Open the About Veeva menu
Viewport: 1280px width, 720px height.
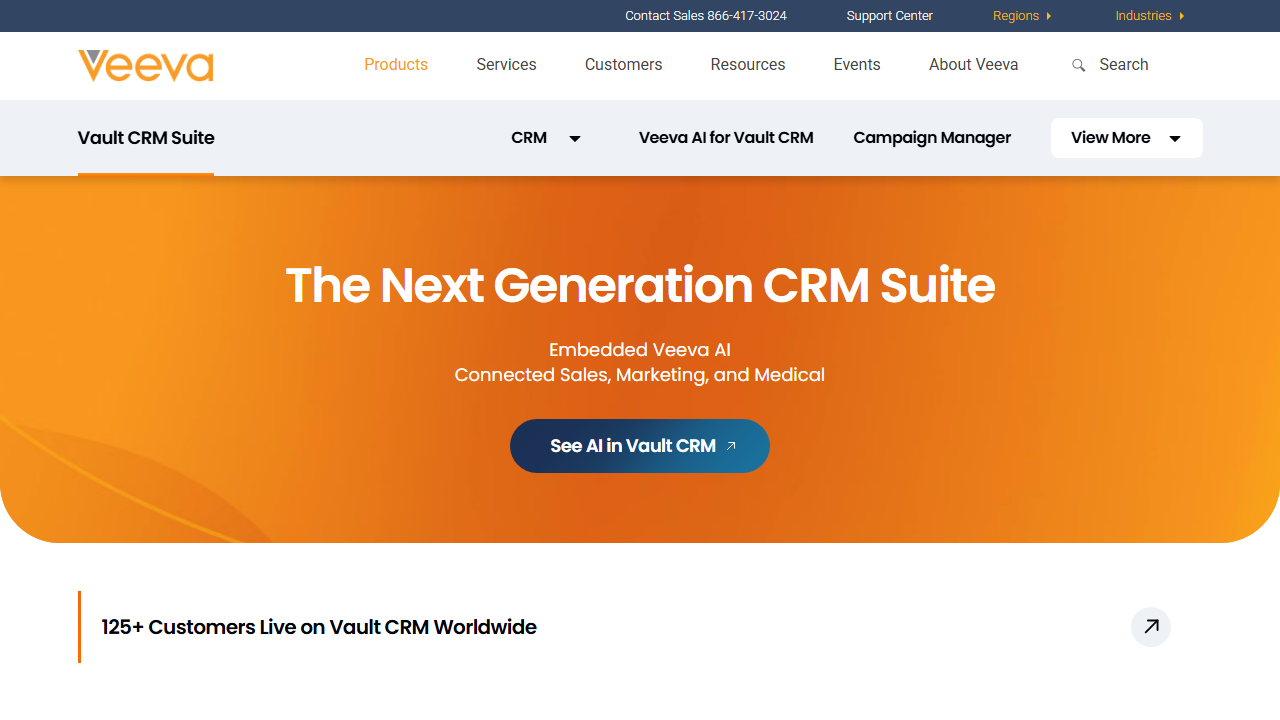pos(973,65)
